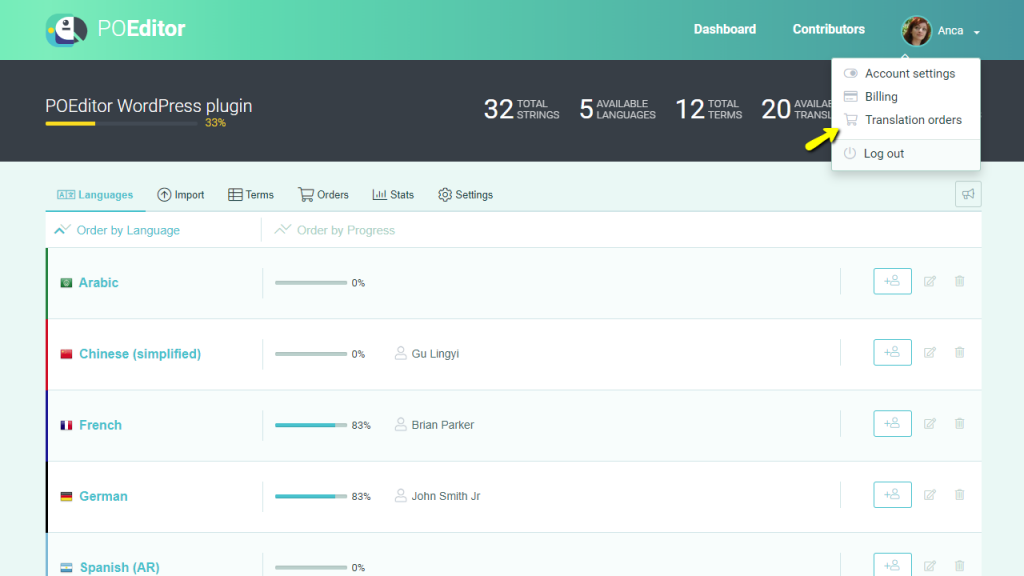Edit the Chinese (simplified) row
Image resolution: width=1024 pixels, height=576 pixels.
click(x=930, y=353)
